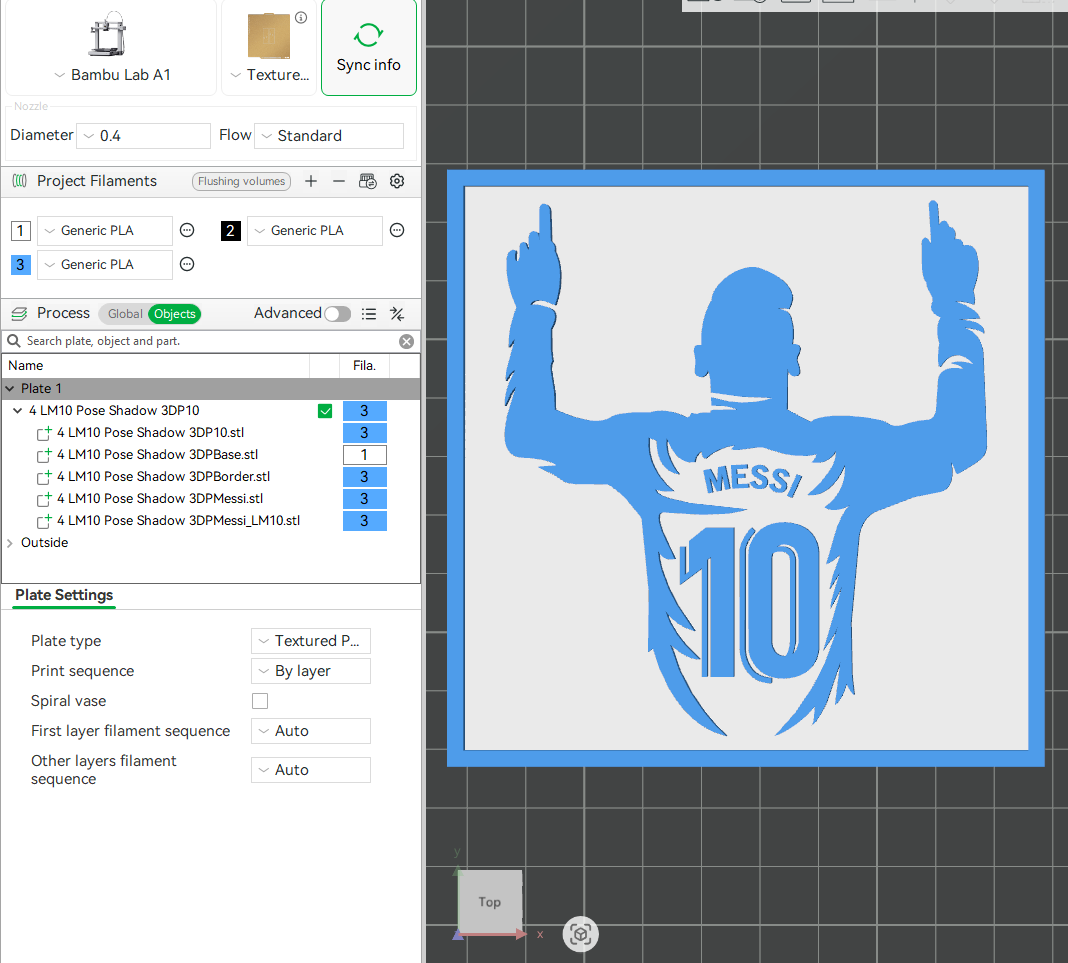This screenshot has width=1068, height=963.
Task: Collapse the Plate 1 tree node
Action: 11,388
